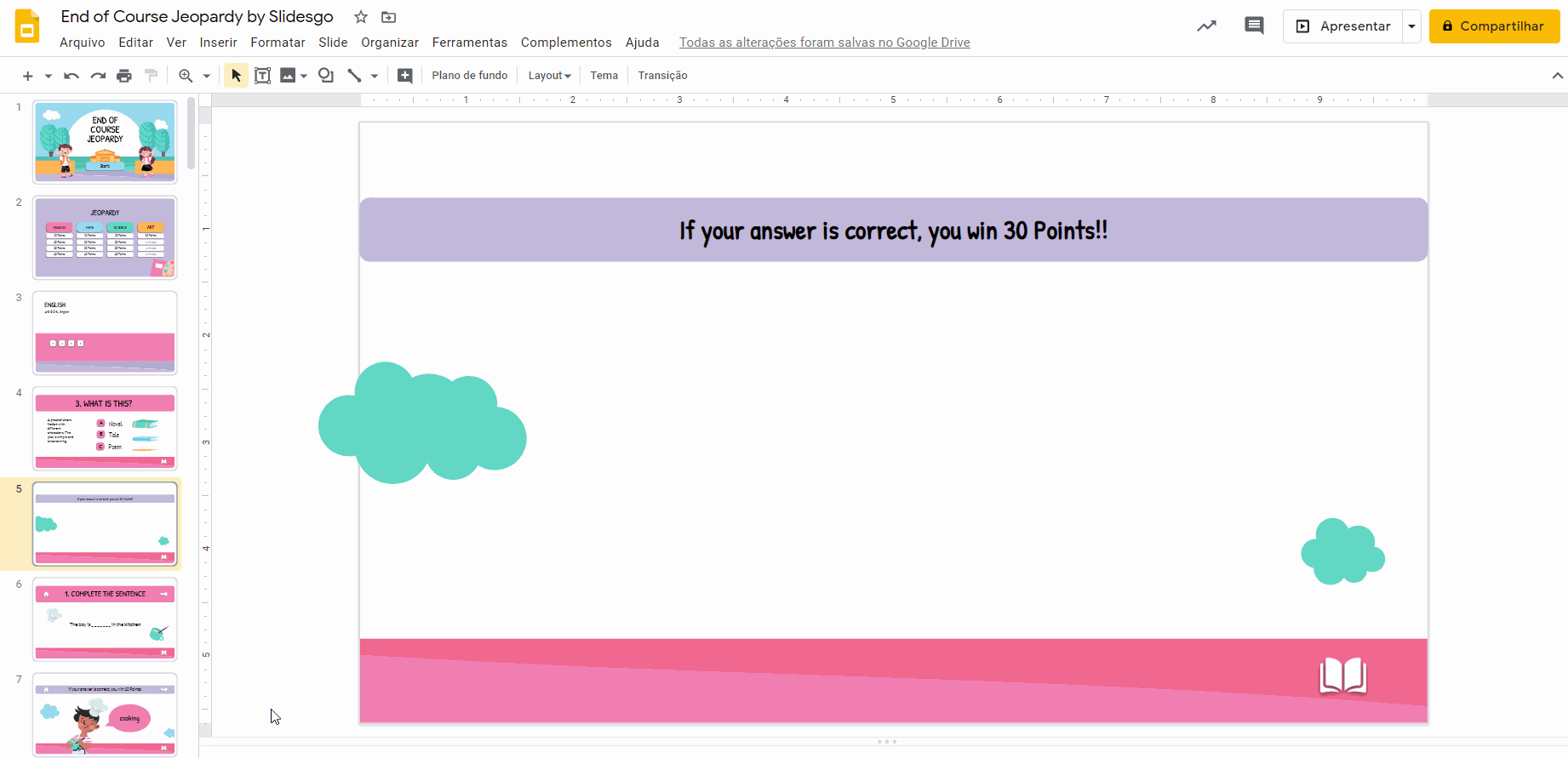Click the Tema button
This screenshot has height=758, width=1568.
(604, 76)
